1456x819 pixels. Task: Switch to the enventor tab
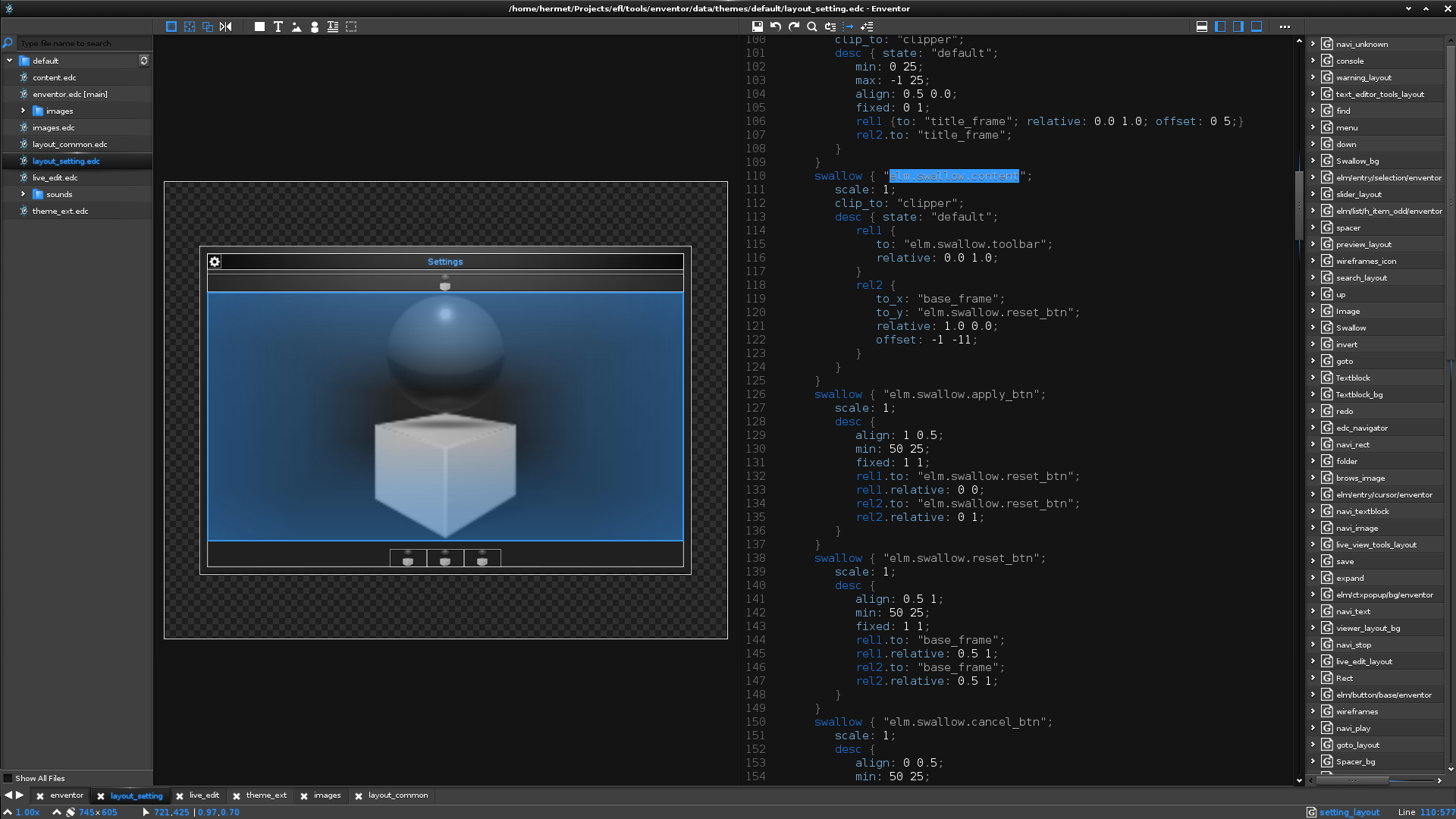click(67, 795)
